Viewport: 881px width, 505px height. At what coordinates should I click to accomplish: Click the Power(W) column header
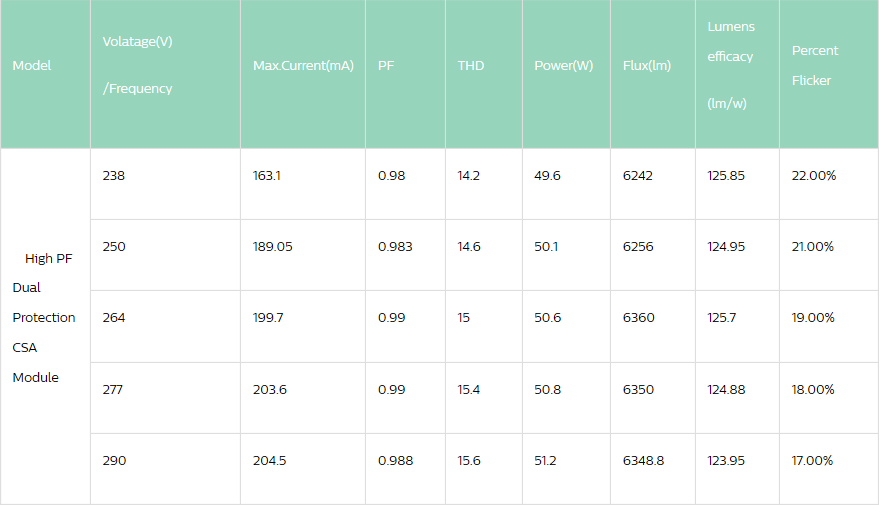tap(564, 66)
